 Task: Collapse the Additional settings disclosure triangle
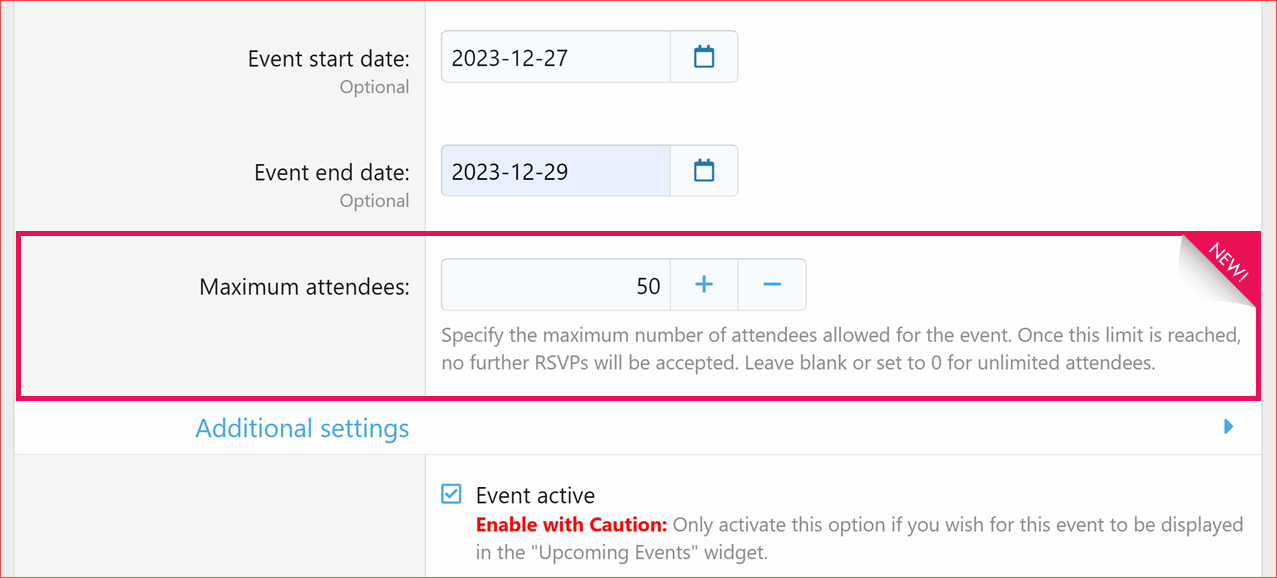(1228, 426)
